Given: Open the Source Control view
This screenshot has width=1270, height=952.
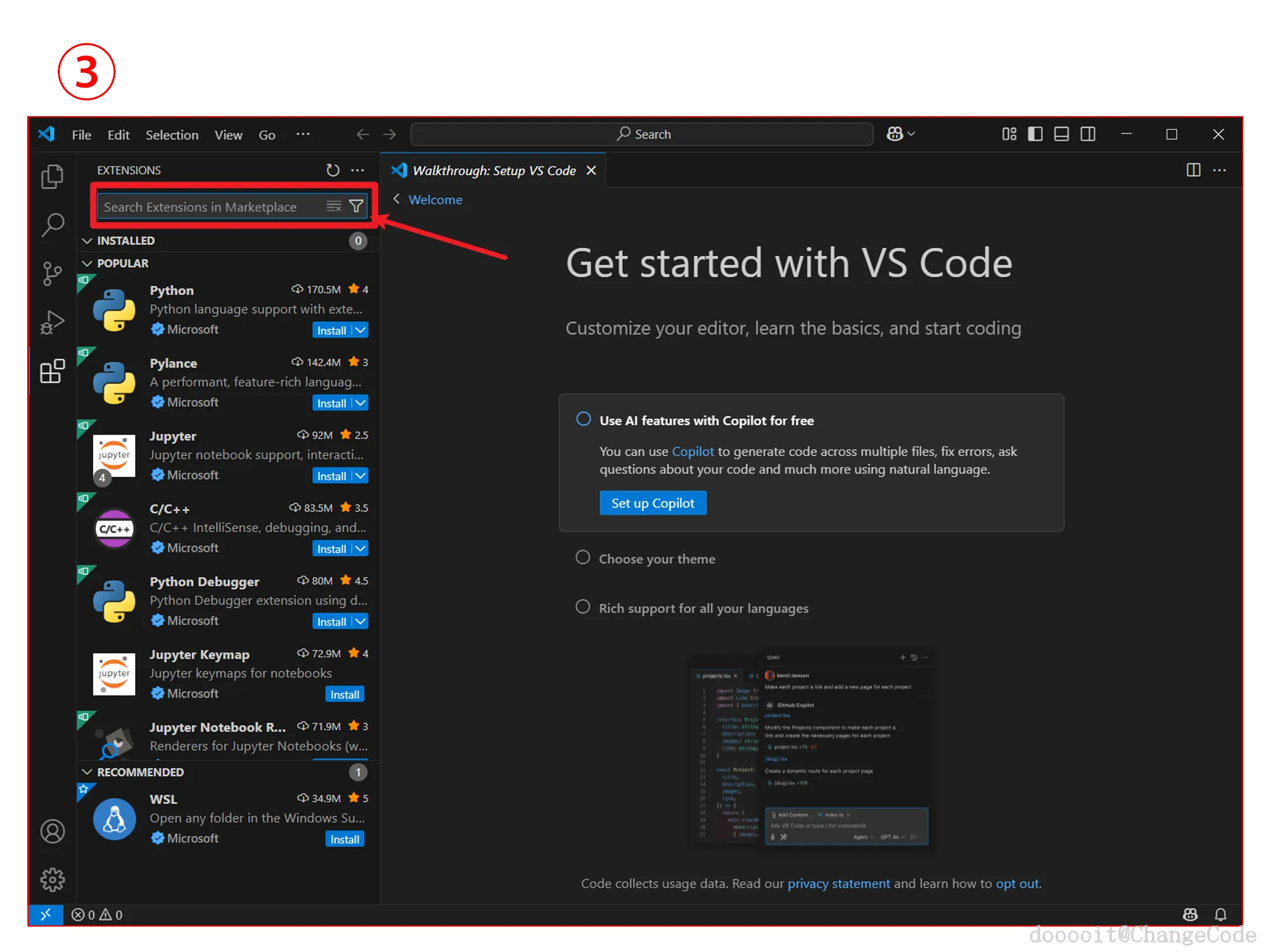Looking at the screenshot, I should pos(52,274).
